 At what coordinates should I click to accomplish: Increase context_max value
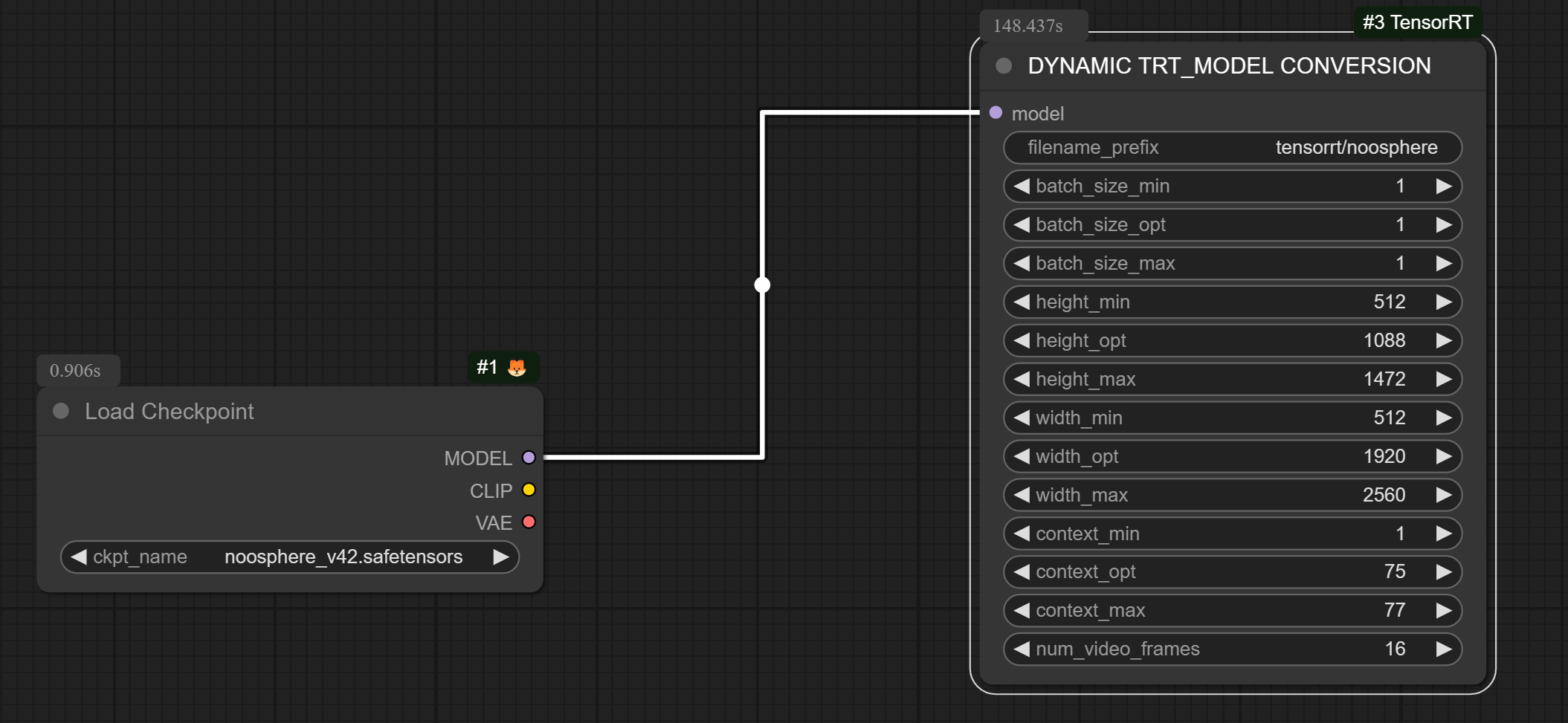coord(1444,610)
